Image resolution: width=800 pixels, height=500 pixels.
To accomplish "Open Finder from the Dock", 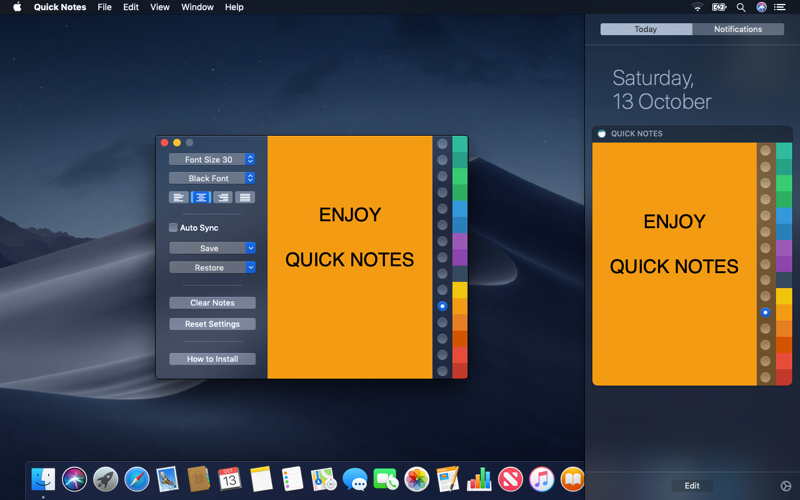I will (43, 479).
